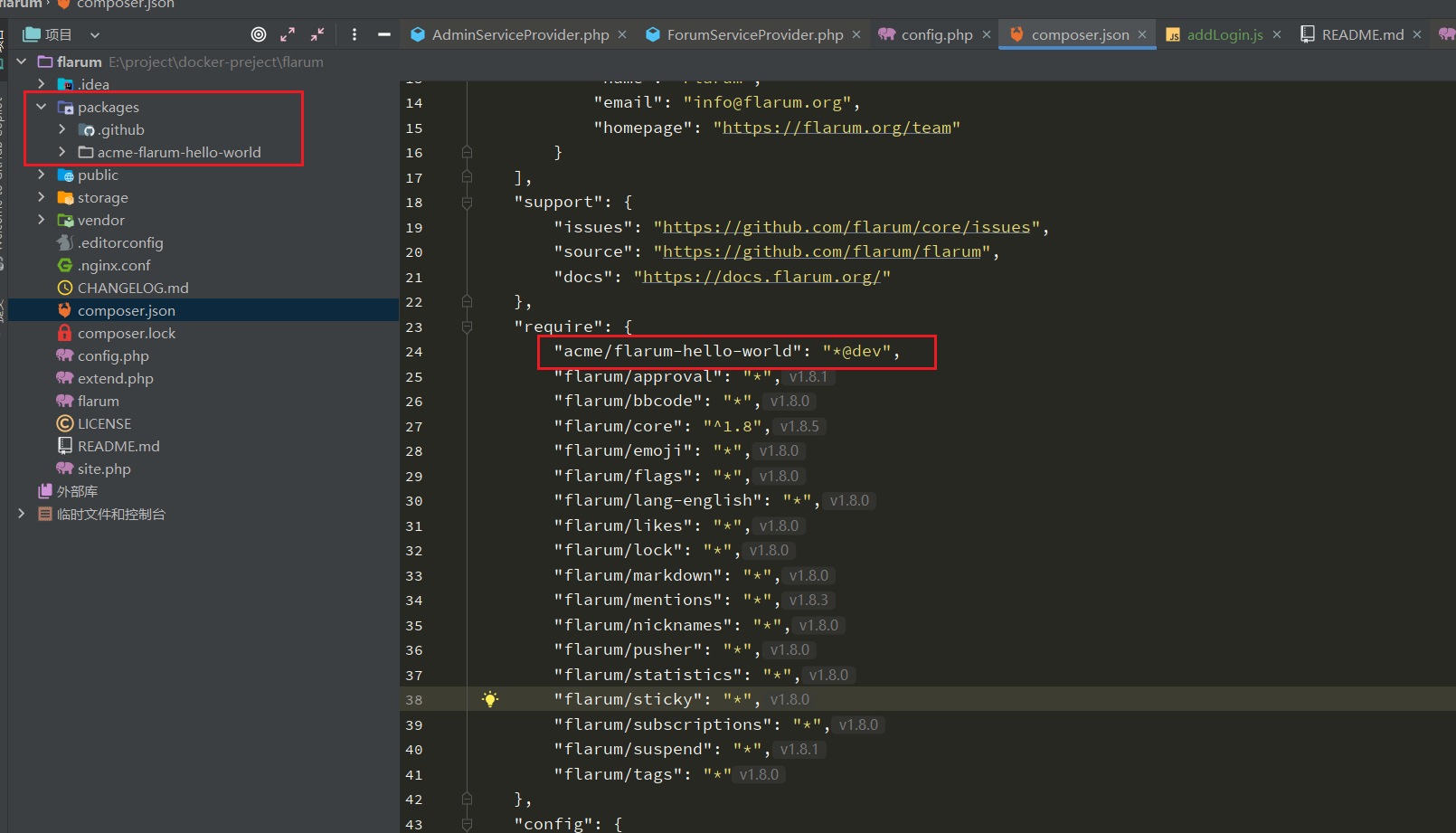
Task: Open README.md from project tree
Action: (118, 446)
